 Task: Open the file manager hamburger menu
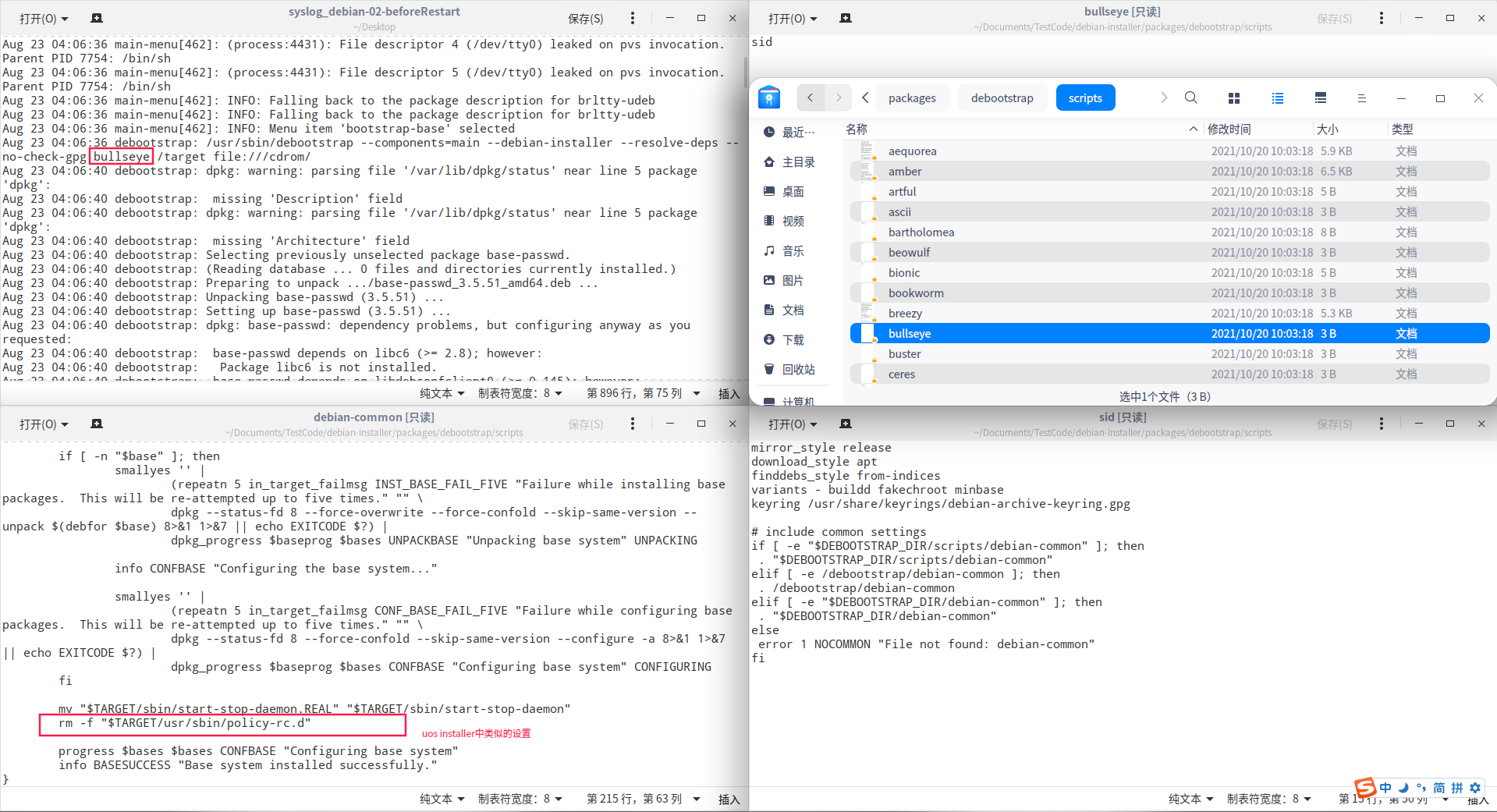coord(1362,98)
